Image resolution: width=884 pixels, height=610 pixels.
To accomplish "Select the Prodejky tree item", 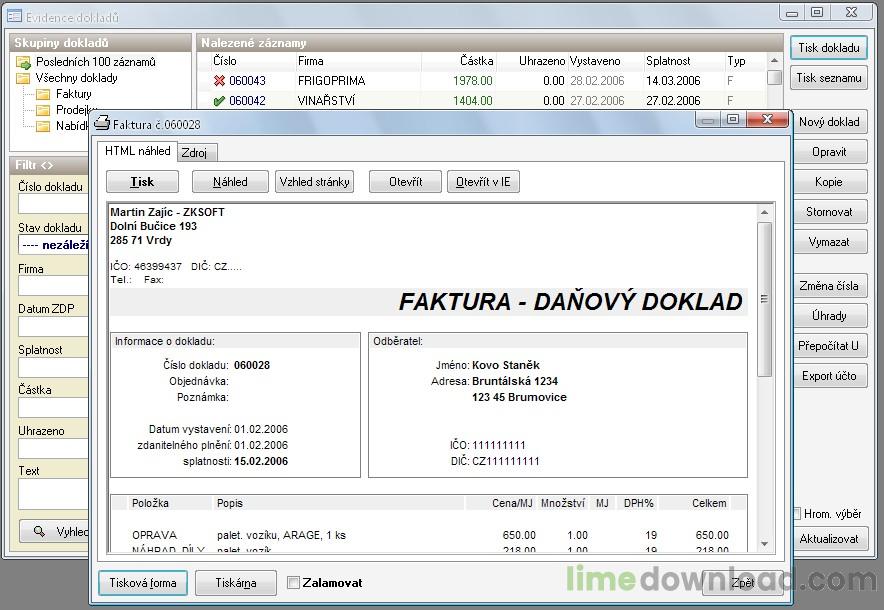I will click(72, 109).
